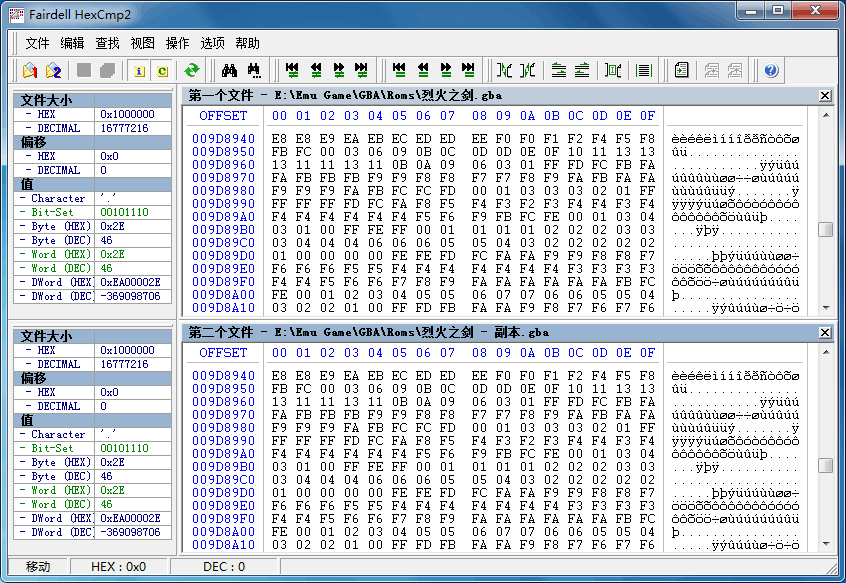Jump to the first difference arrow icon

[290, 70]
